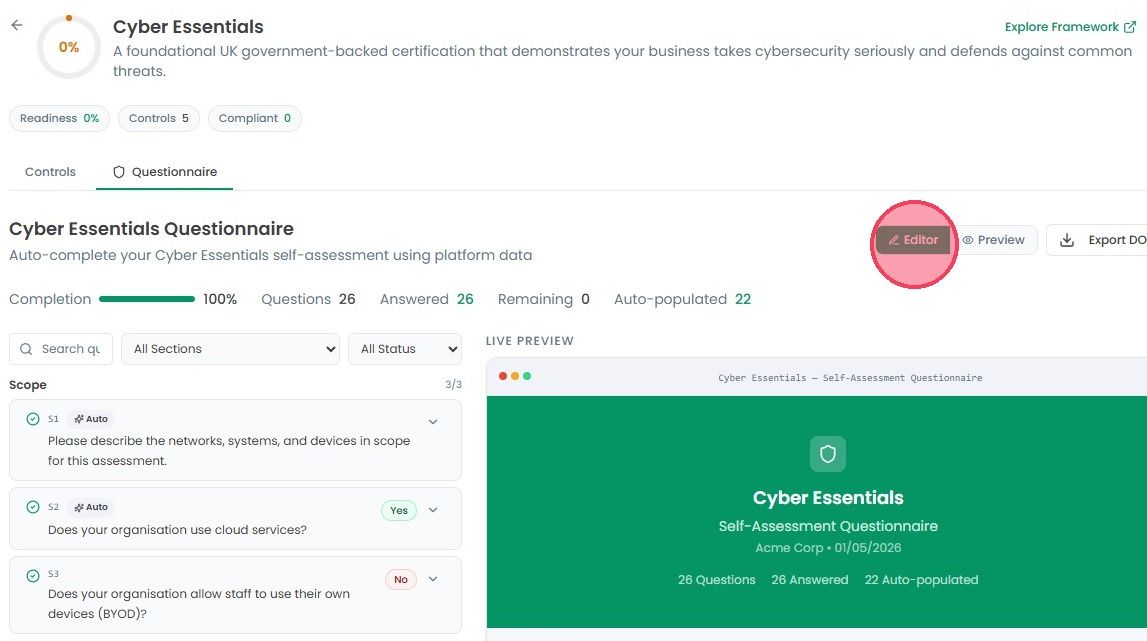Click the back arrow icon
This screenshot has width=1147, height=641.
[17, 26]
